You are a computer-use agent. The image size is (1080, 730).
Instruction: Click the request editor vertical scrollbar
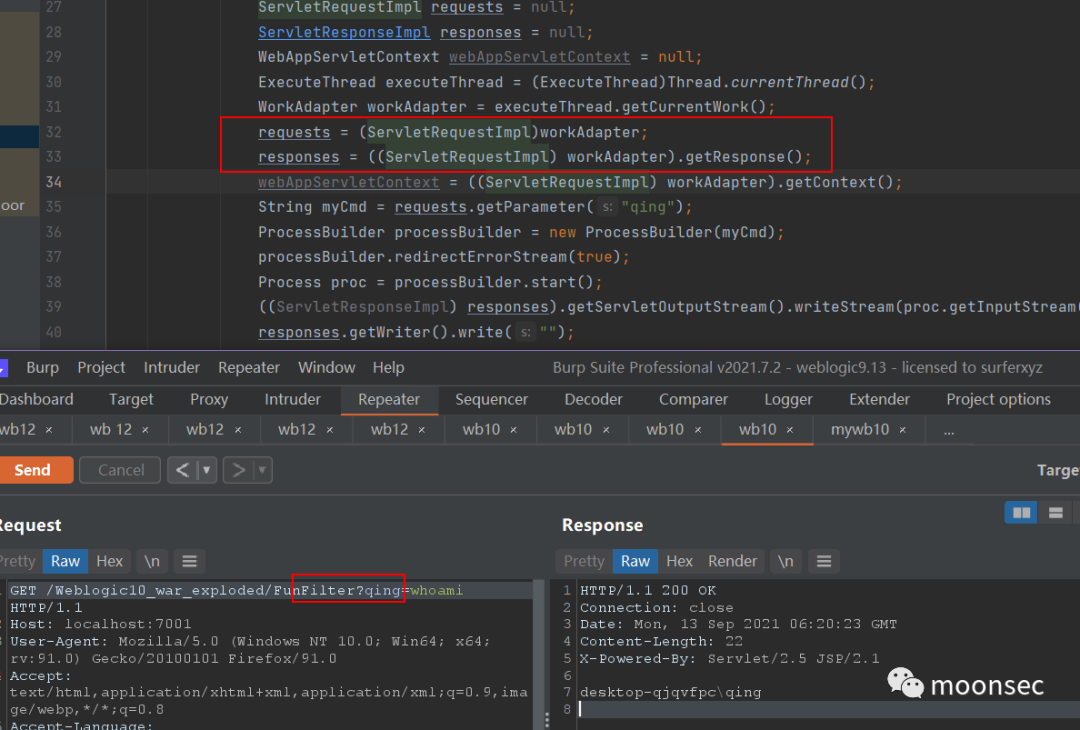(540, 654)
